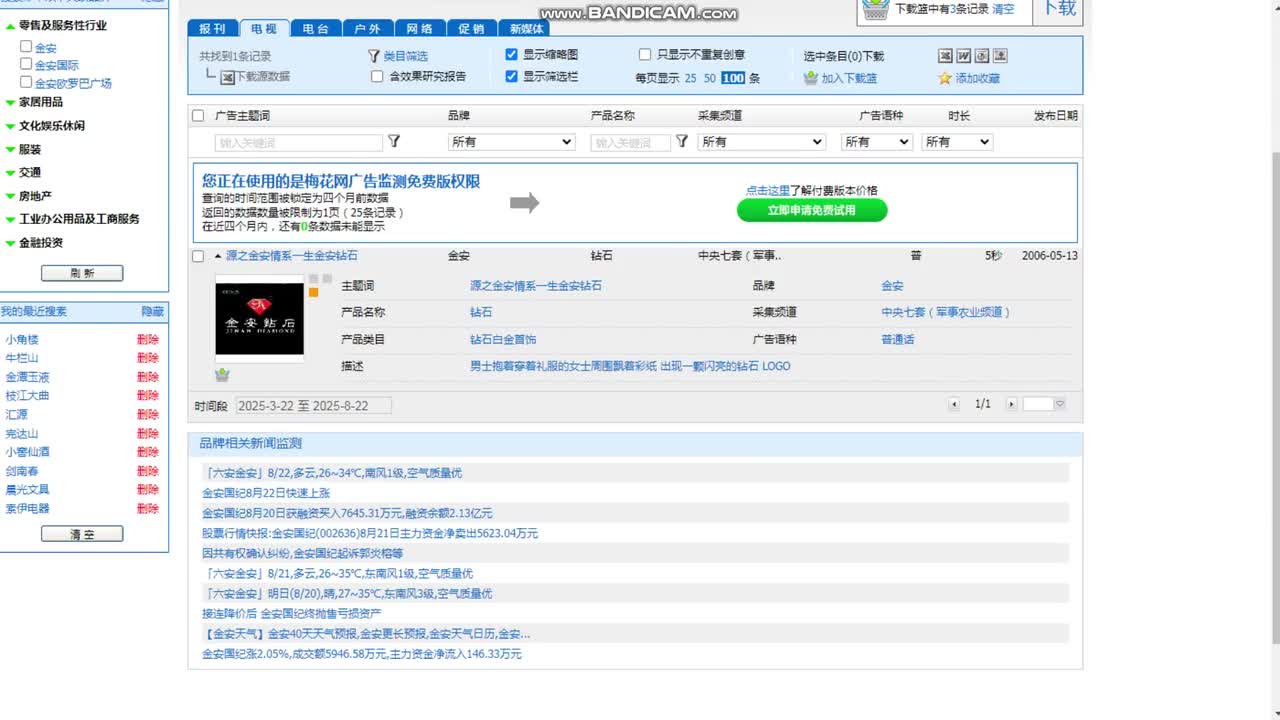Delete the 小角楼 recent search
Image resolution: width=1280 pixels, height=720 pixels.
(148, 340)
